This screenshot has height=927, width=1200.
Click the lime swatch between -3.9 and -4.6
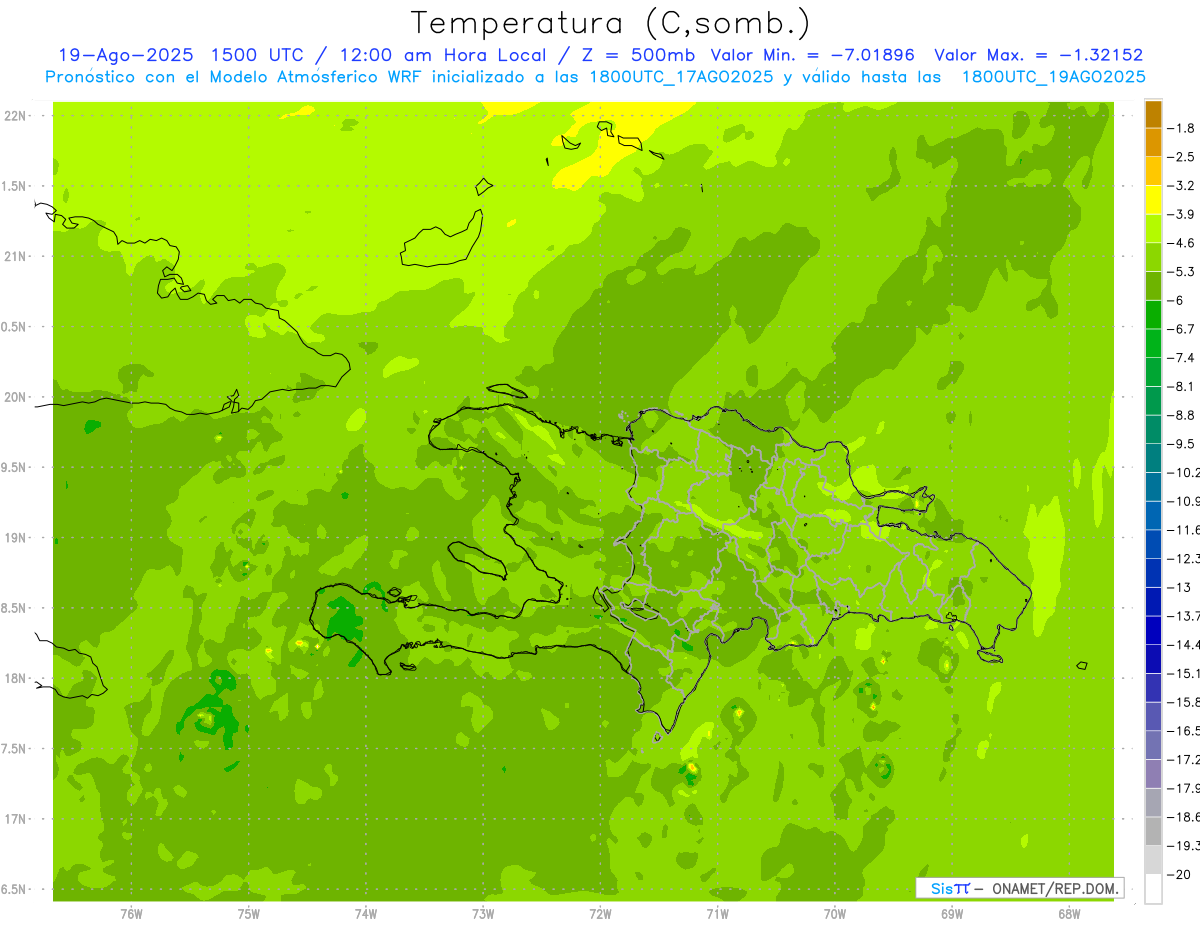click(x=1154, y=229)
